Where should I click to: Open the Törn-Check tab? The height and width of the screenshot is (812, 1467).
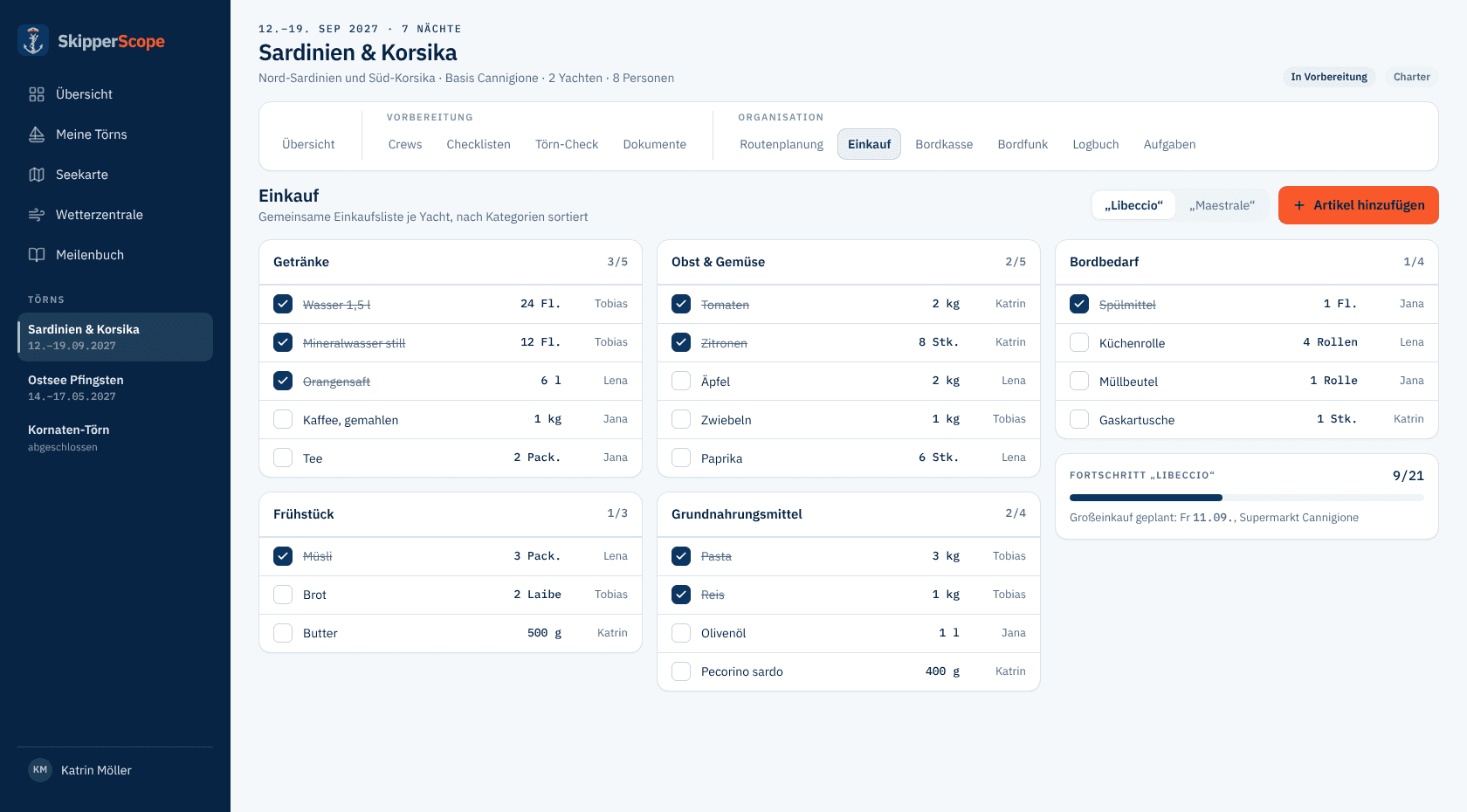coord(567,144)
